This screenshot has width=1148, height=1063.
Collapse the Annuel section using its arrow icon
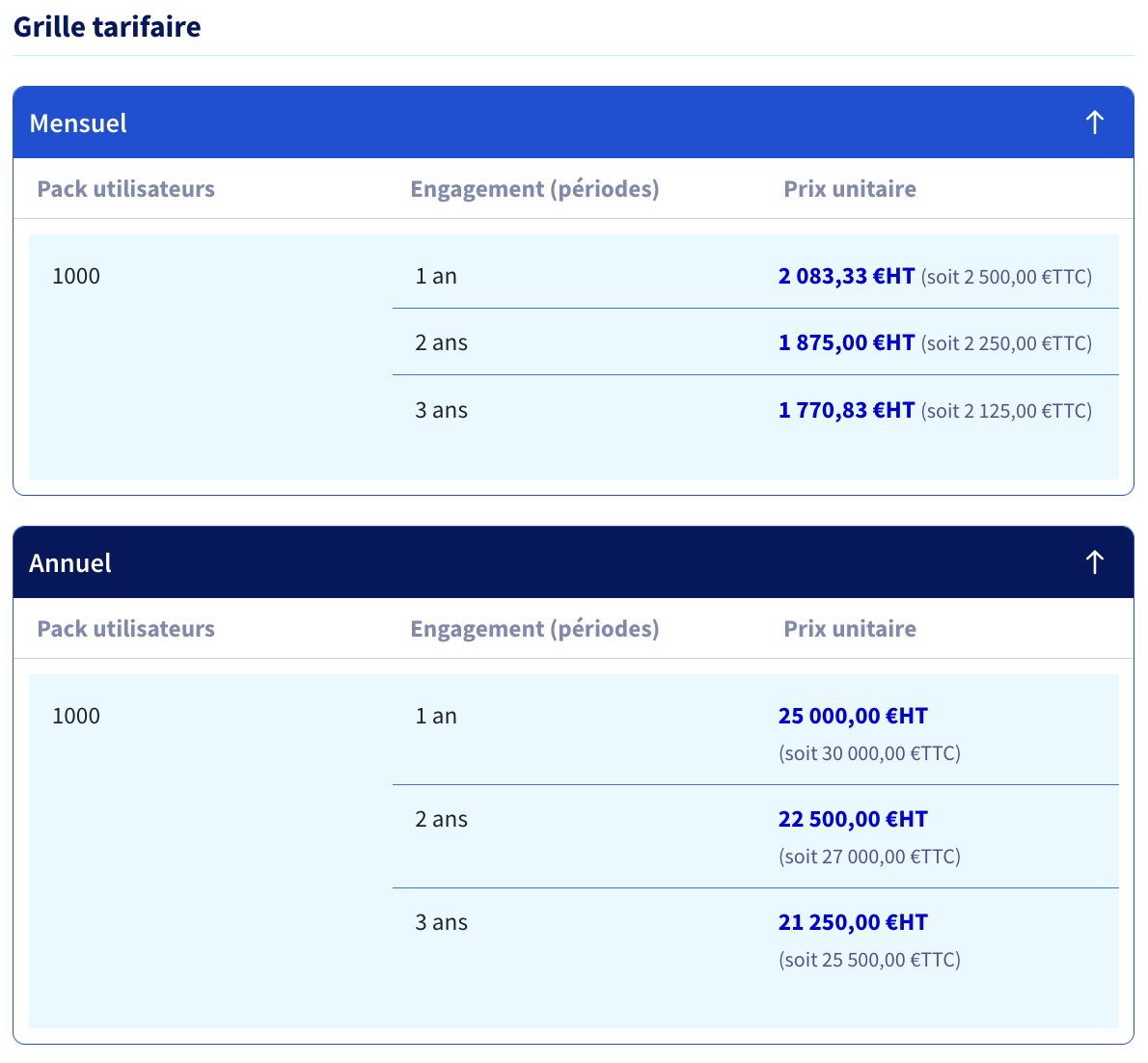[1095, 562]
